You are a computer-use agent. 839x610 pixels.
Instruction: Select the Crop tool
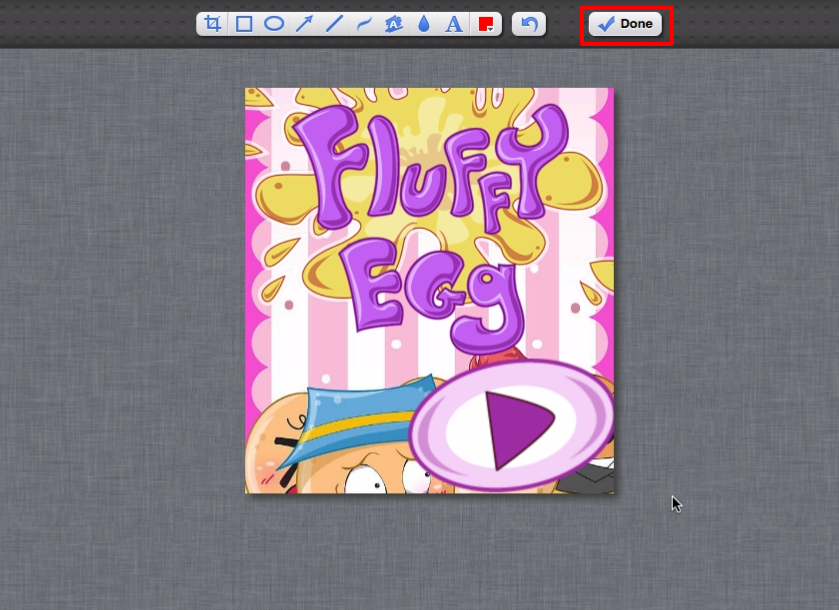click(x=213, y=24)
